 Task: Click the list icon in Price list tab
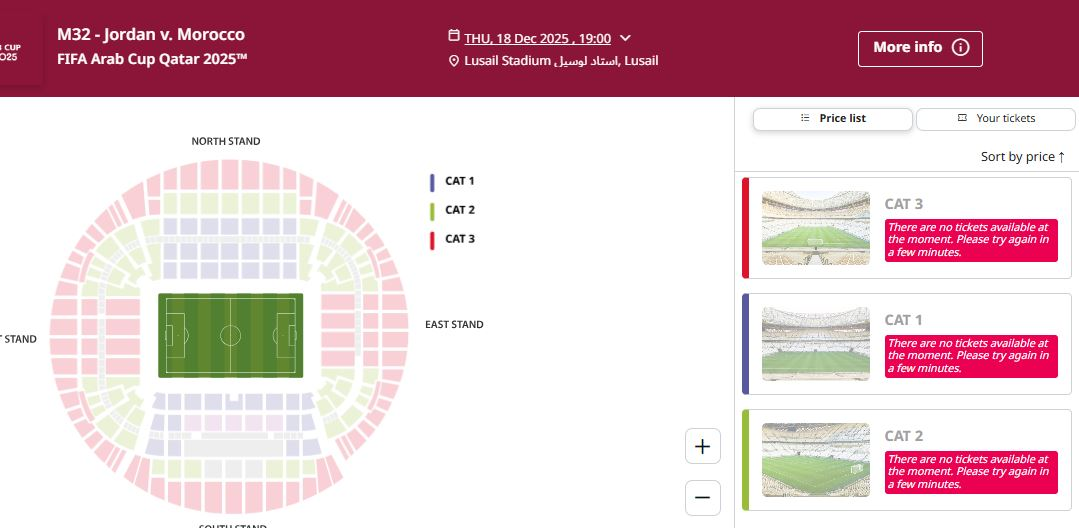coord(805,118)
